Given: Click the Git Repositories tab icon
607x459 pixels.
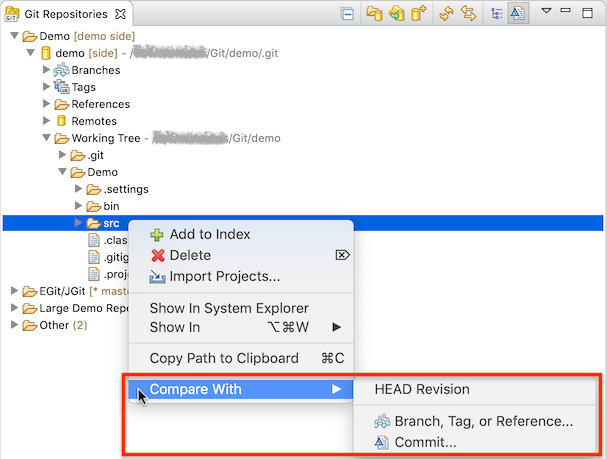Looking at the screenshot, I should [x=12, y=14].
